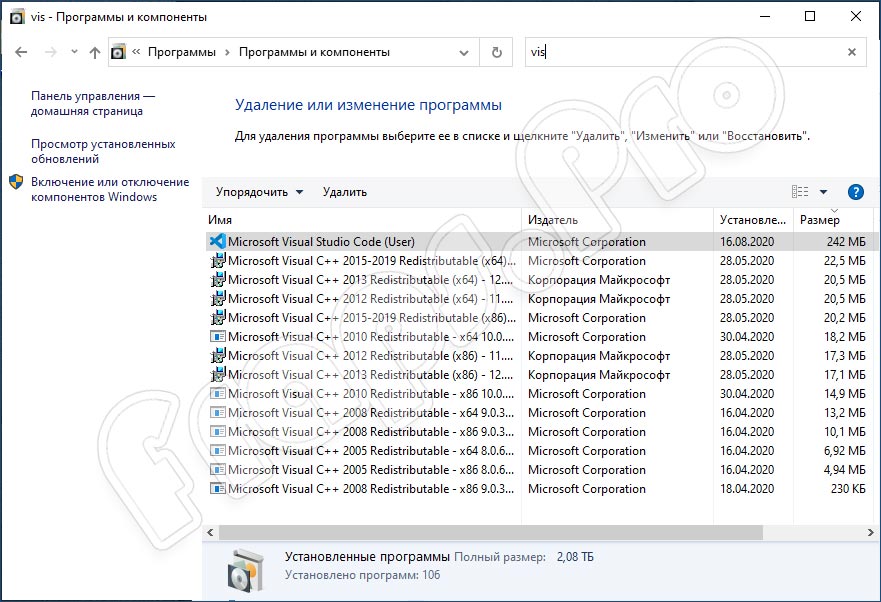This screenshot has width=881, height=602.
Task: Open Просмотр установленных обновлений link
Action: (x=103, y=151)
